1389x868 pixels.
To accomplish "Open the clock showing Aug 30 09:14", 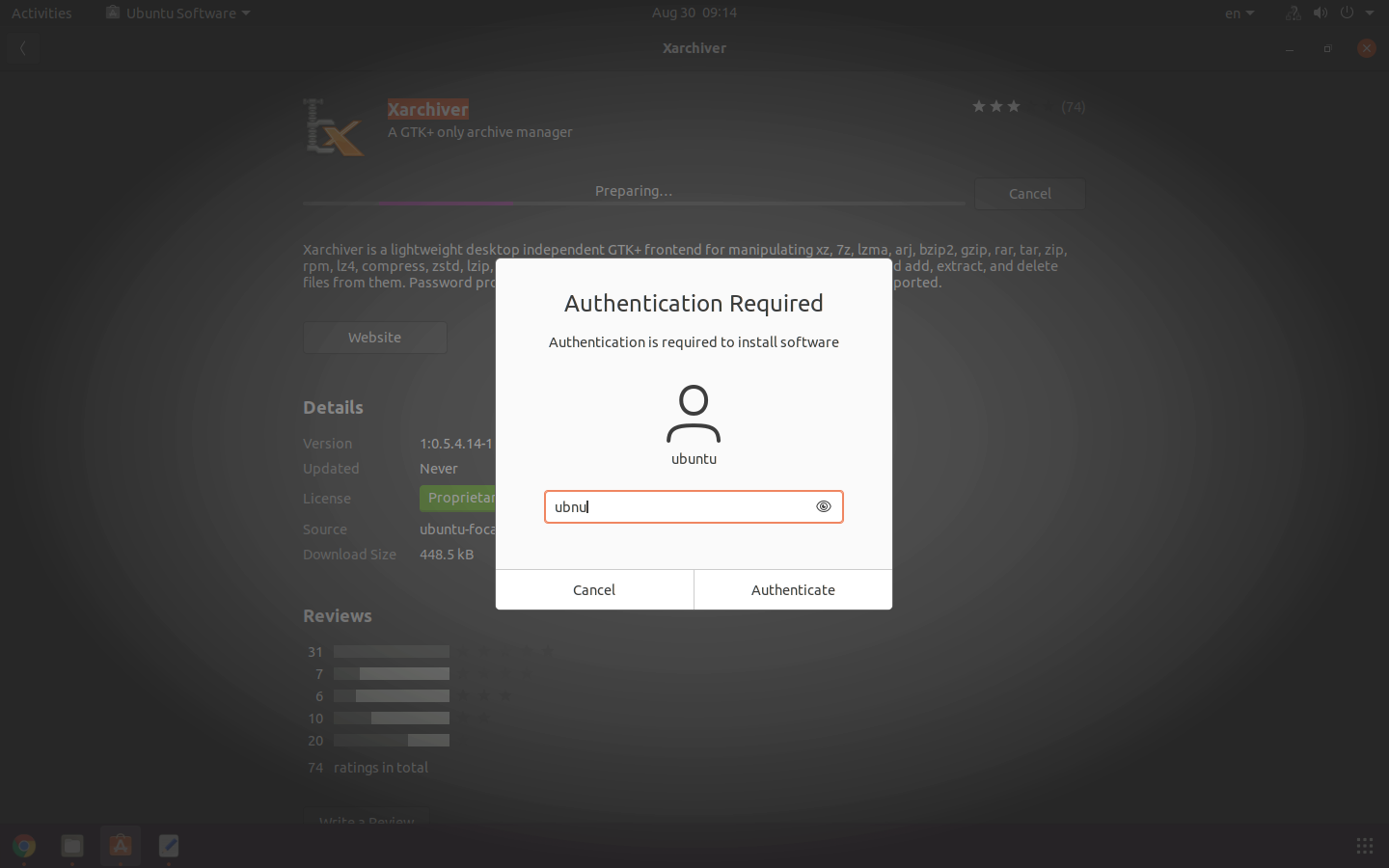I will [x=694, y=13].
